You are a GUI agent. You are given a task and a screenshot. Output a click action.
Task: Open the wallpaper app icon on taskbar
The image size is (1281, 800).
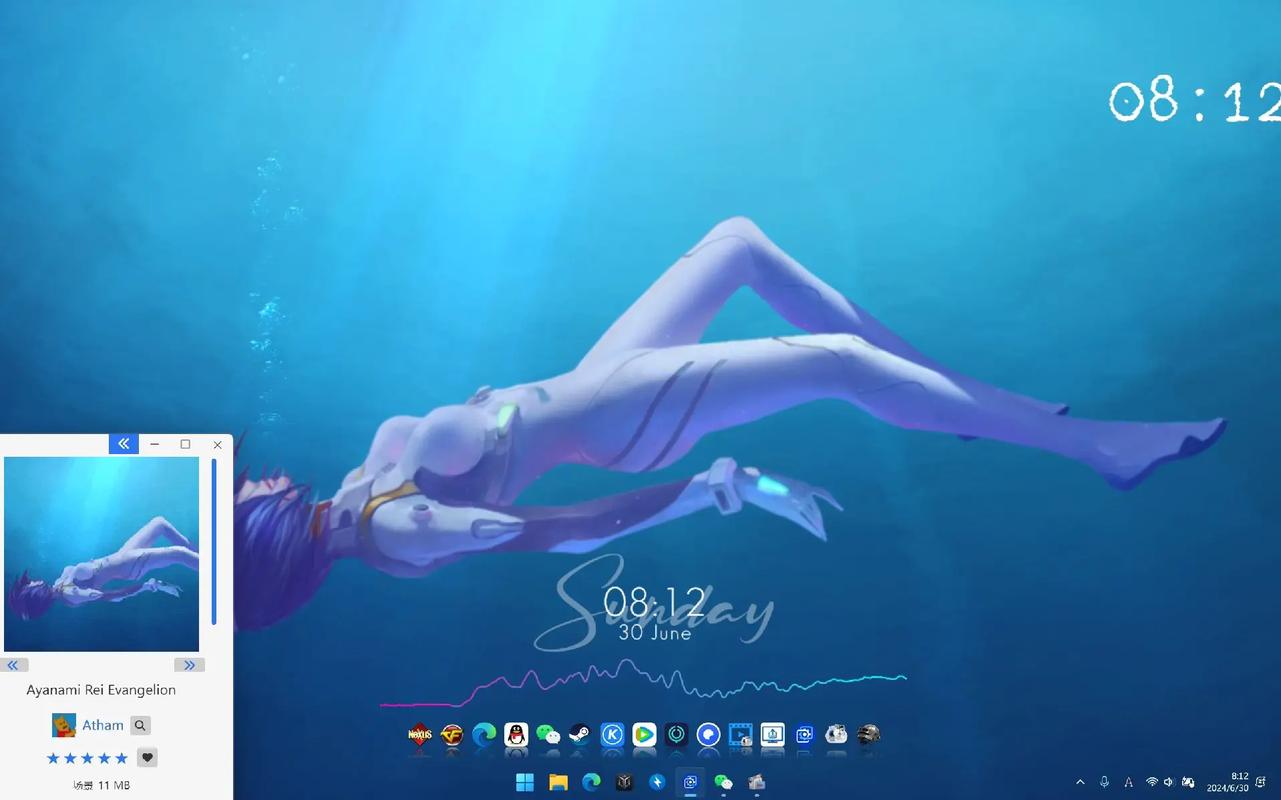coord(756,782)
